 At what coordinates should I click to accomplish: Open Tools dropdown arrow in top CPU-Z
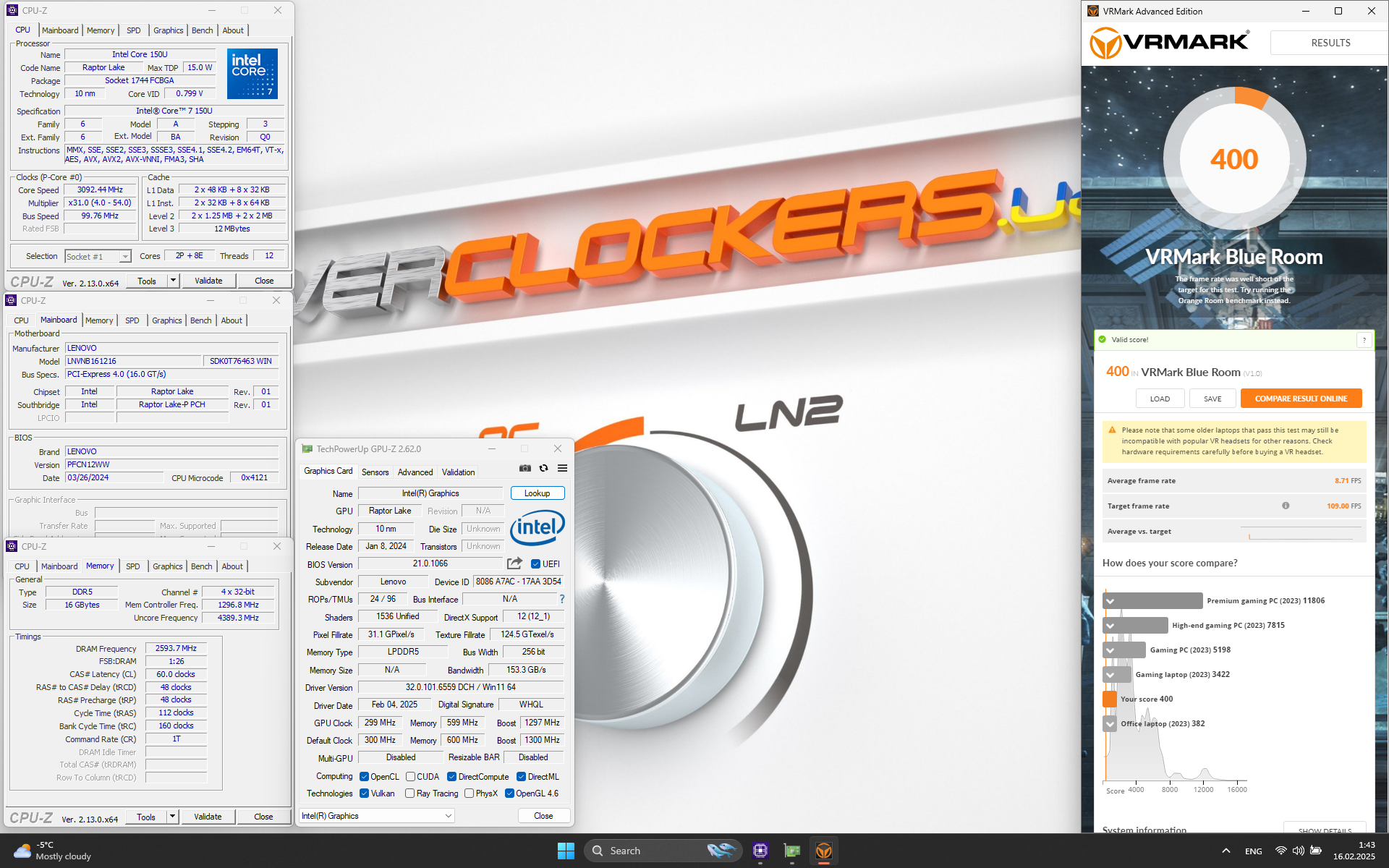[x=173, y=281]
